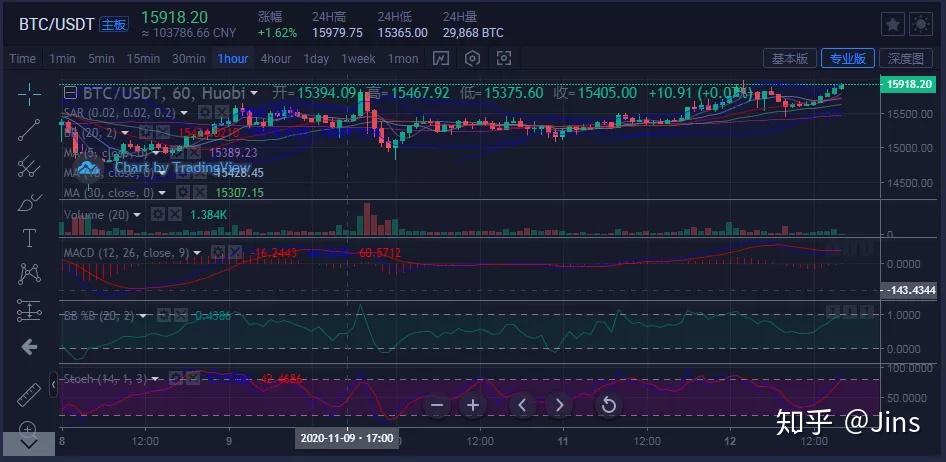The height and width of the screenshot is (462, 946).
Task: Open chart settings hexagon icon
Action: point(472,59)
